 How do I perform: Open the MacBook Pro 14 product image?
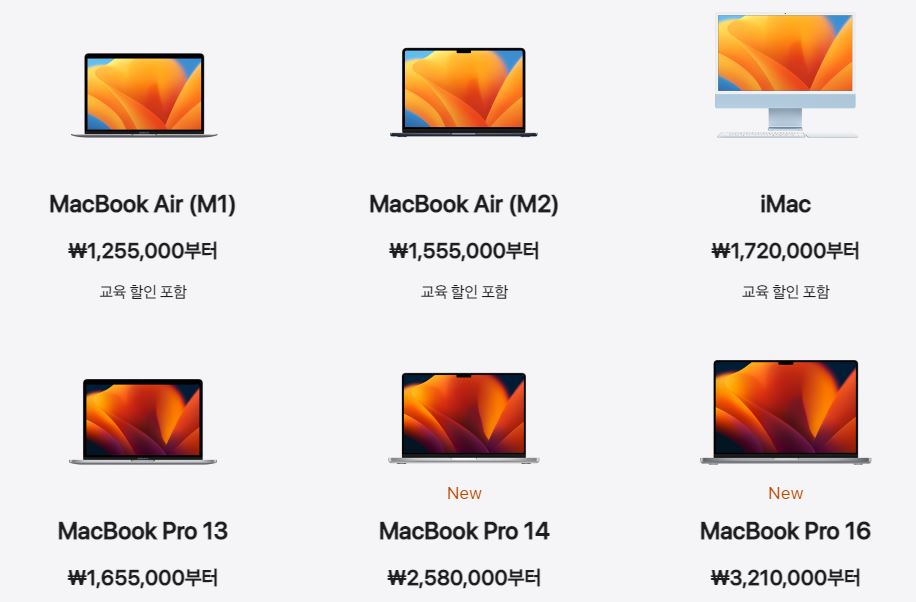[x=464, y=418]
